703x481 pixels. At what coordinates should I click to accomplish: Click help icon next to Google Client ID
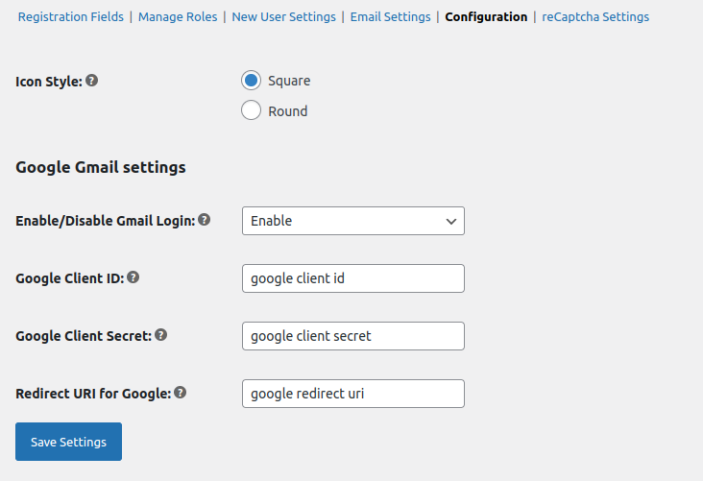(133, 278)
